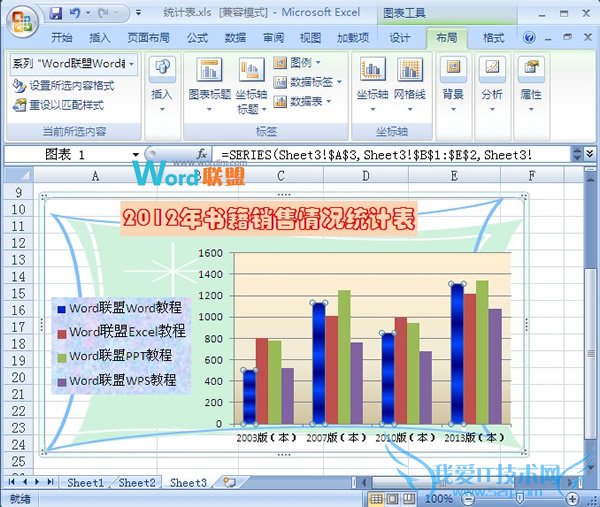Viewport: 600px width, 507px height.
Task: Click the Sheet3 tab
Action: coord(188,483)
